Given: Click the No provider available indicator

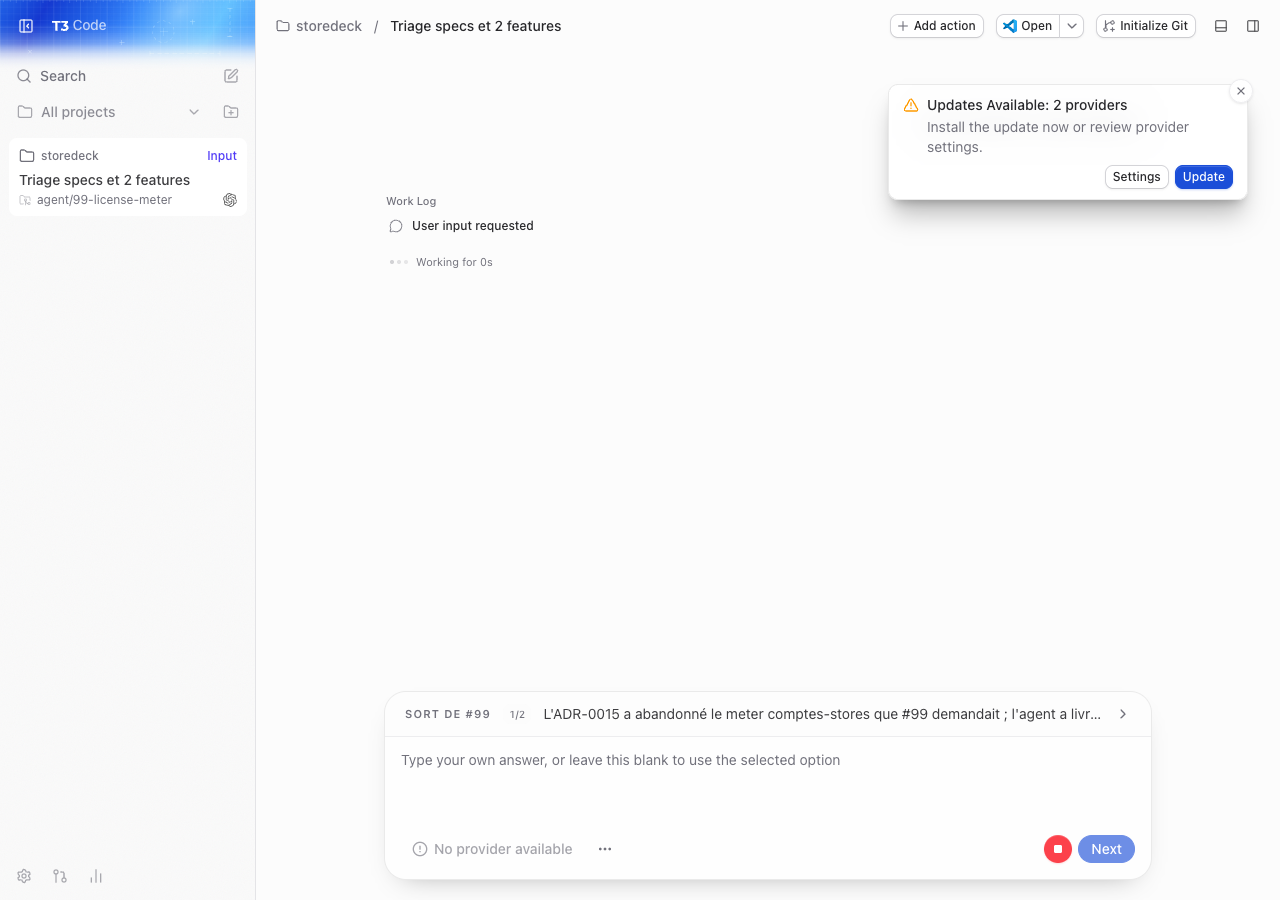Looking at the screenshot, I should tap(493, 849).
